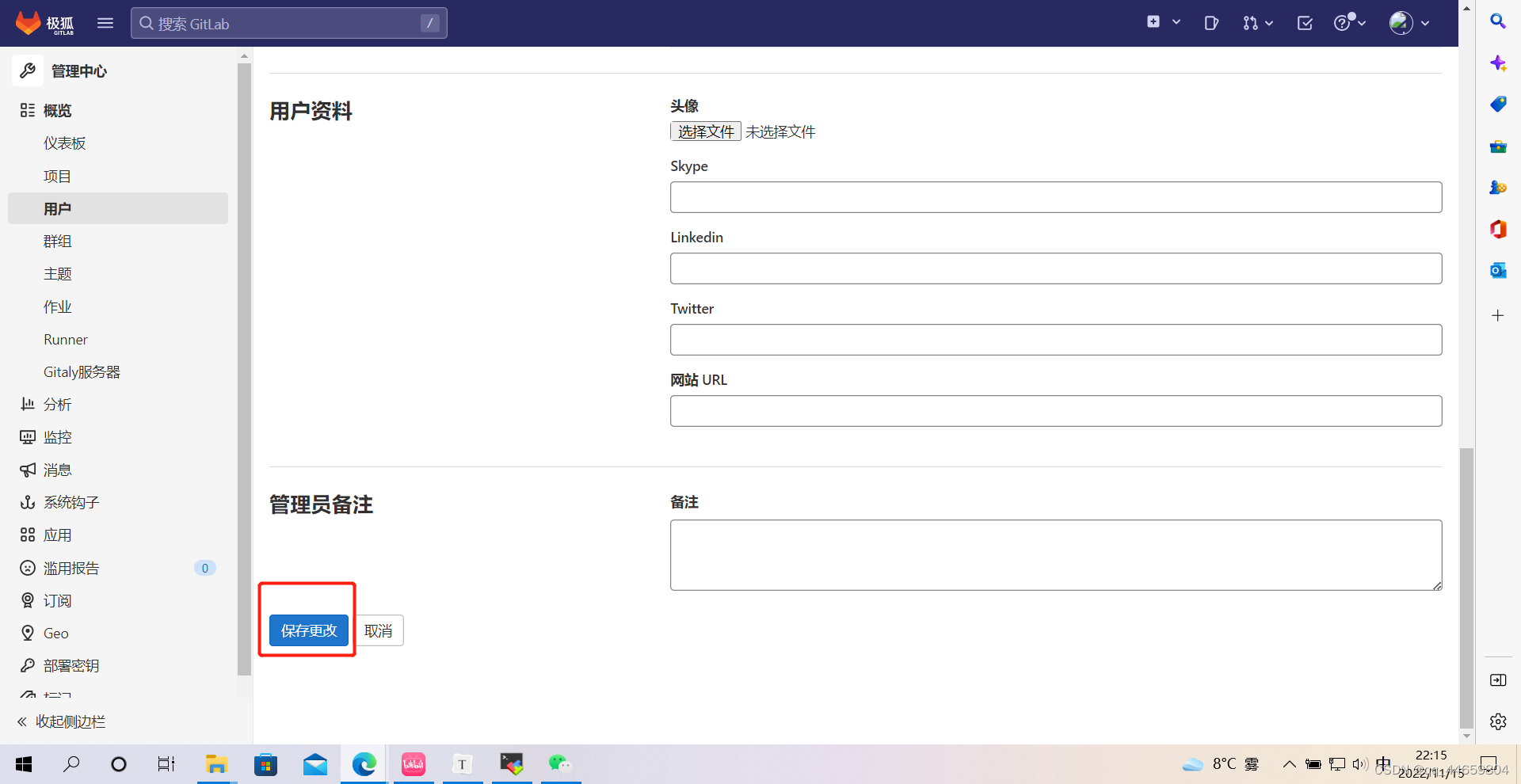Open the Projects (项目) sidebar item
This screenshot has height=784, width=1521.
pos(118,176)
